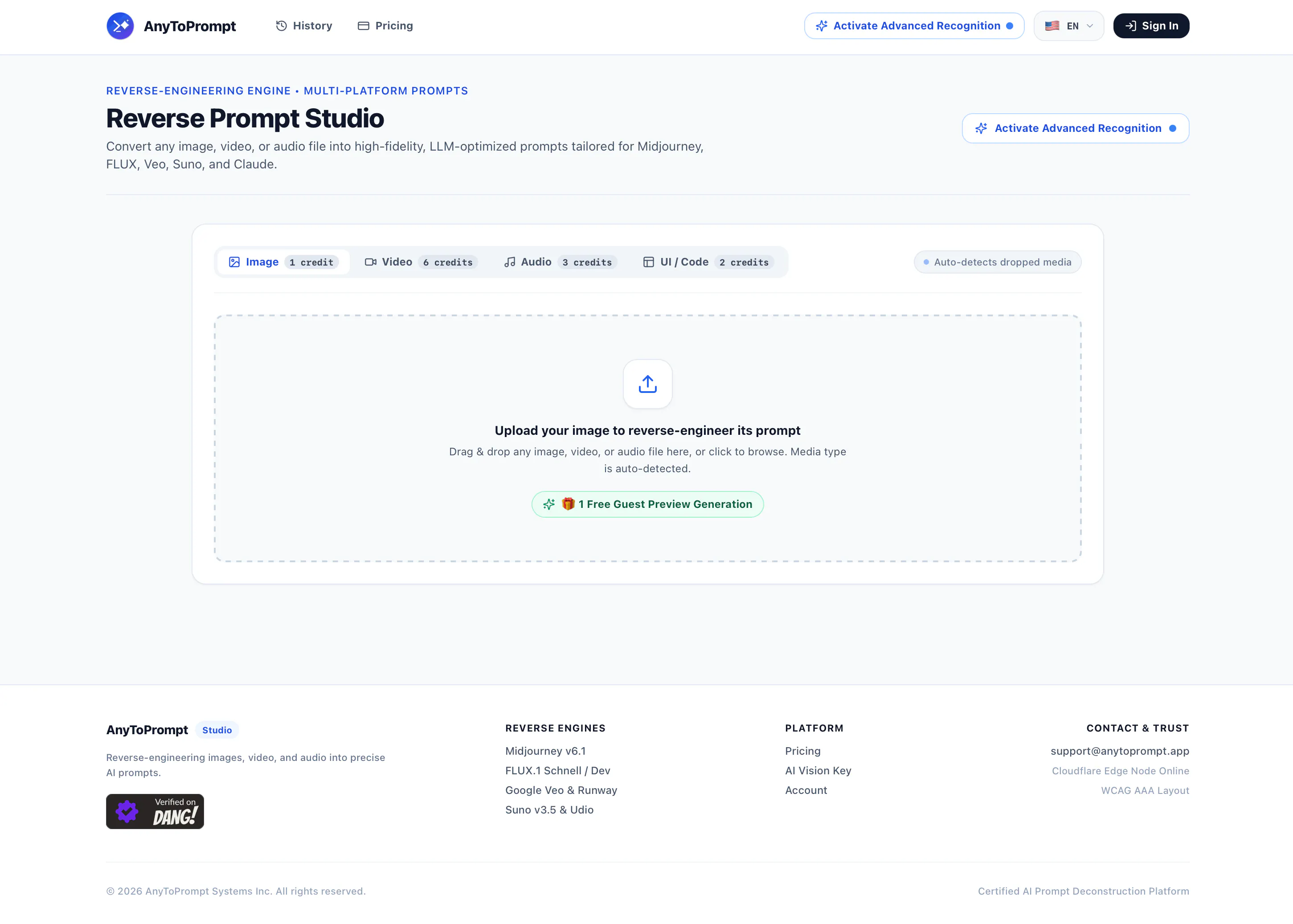This screenshot has height=924, width=1293.
Task: Click the gift icon in free preview badge
Action: (x=568, y=503)
